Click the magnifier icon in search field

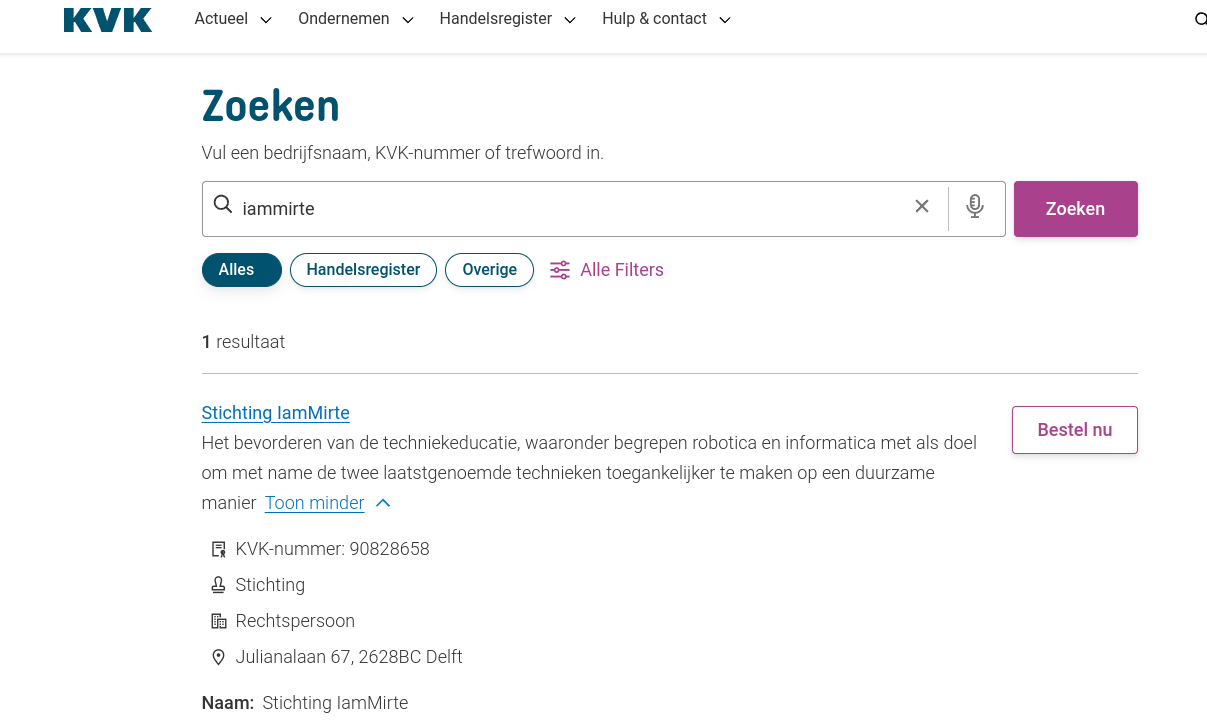(223, 206)
